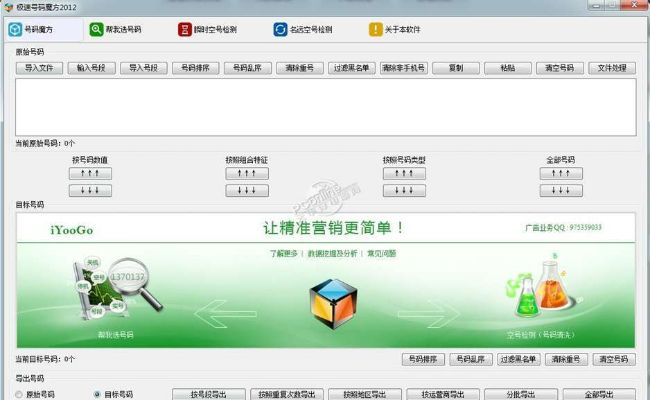Click the right-pointing arrow in the banner
Viewport: 650px width, 400px height.
coord(429,314)
